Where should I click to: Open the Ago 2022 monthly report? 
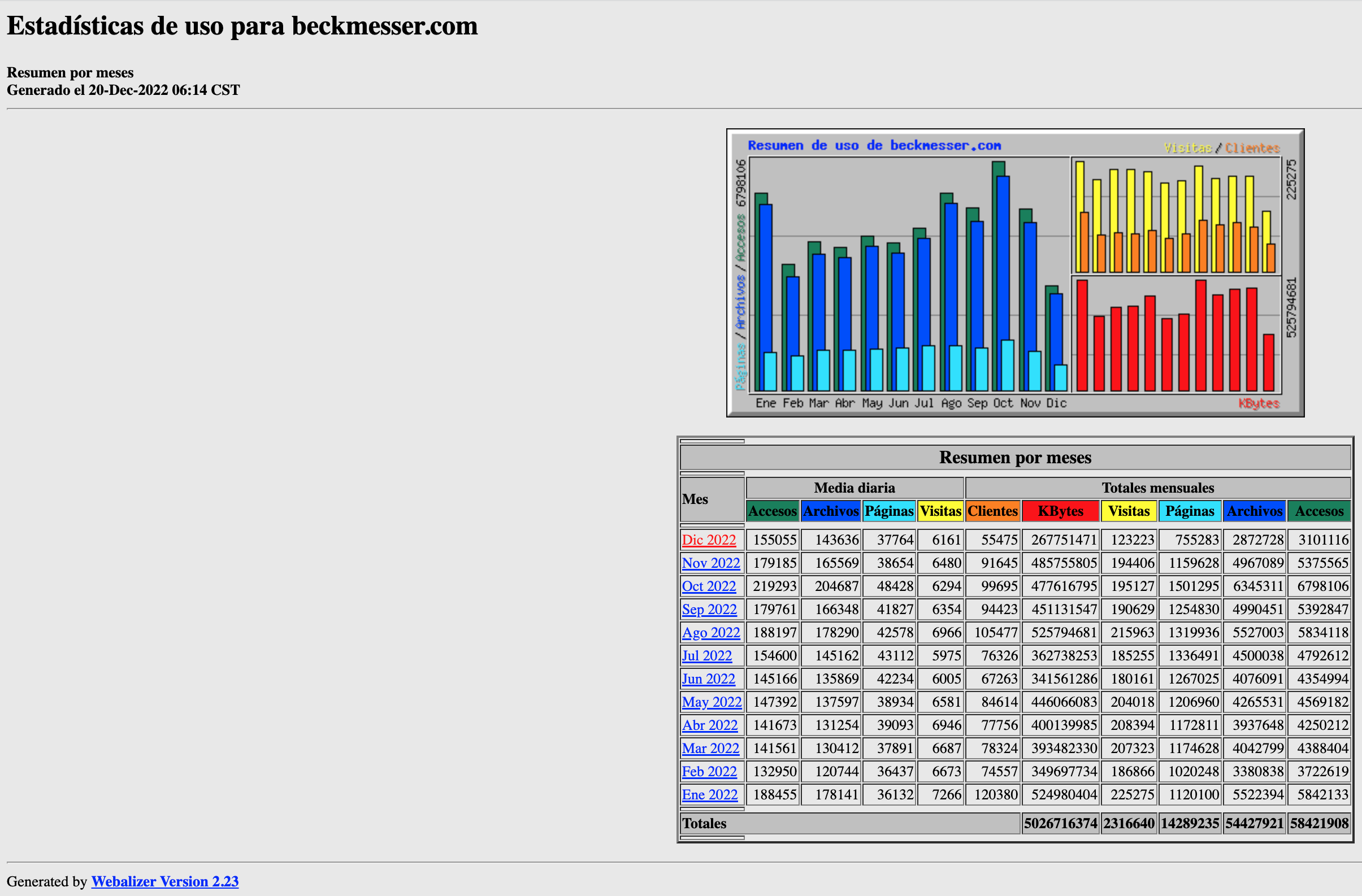pyautogui.click(x=710, y=632)
